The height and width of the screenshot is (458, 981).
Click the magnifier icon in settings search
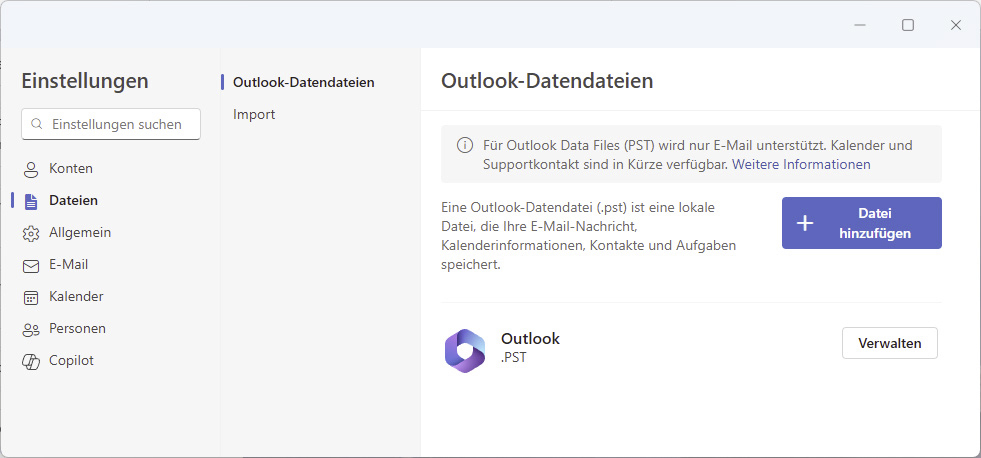pos(37,124)
